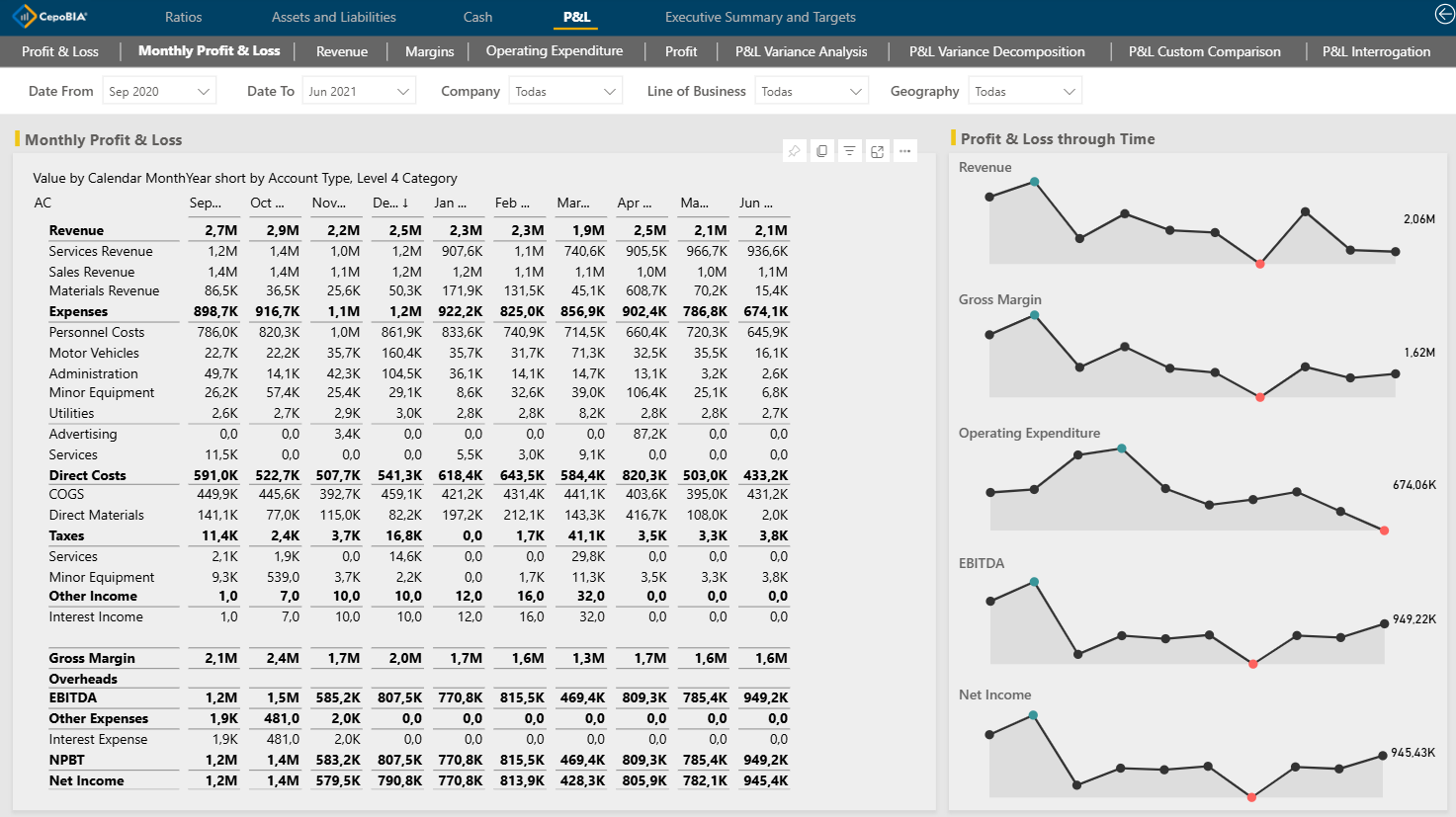Open the visual in focus mode

[x=877, y=151]
